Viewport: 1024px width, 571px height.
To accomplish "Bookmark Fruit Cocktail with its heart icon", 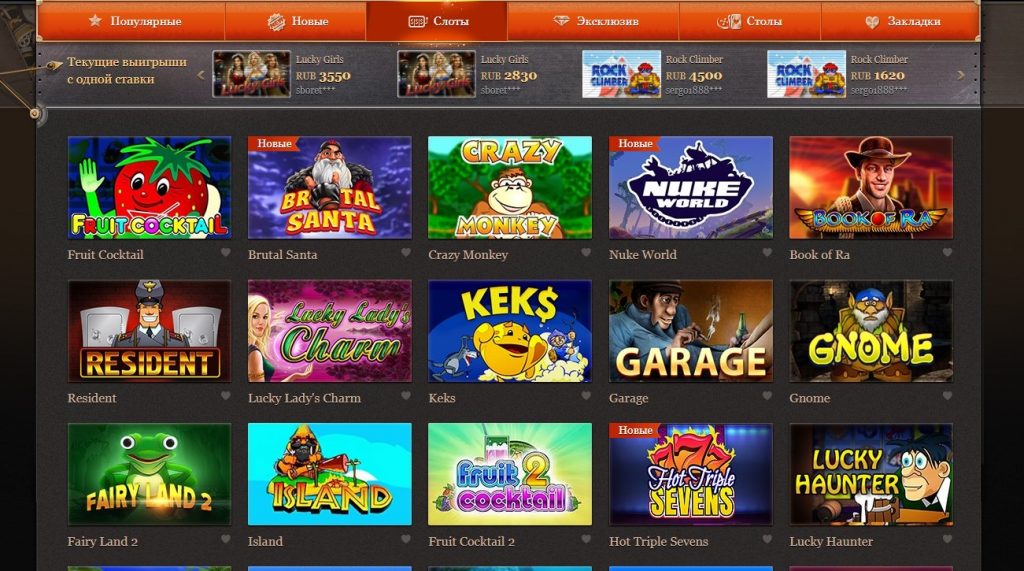I will 225,253.
